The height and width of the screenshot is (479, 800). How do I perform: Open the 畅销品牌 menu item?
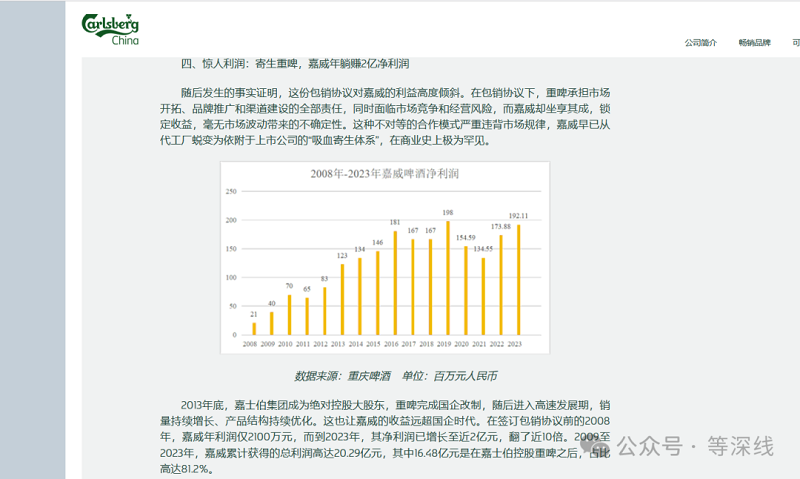click(755, 43)
